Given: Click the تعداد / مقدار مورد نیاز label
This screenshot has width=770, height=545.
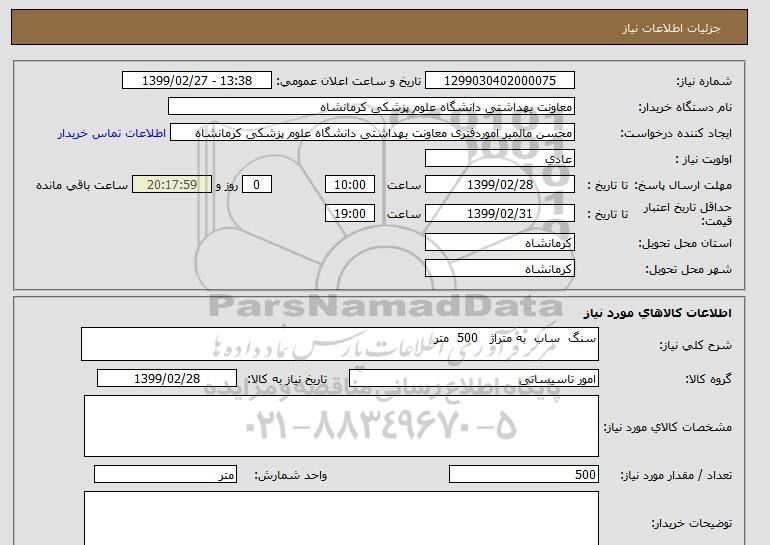Looking at the screenshot, I should 676,475.
